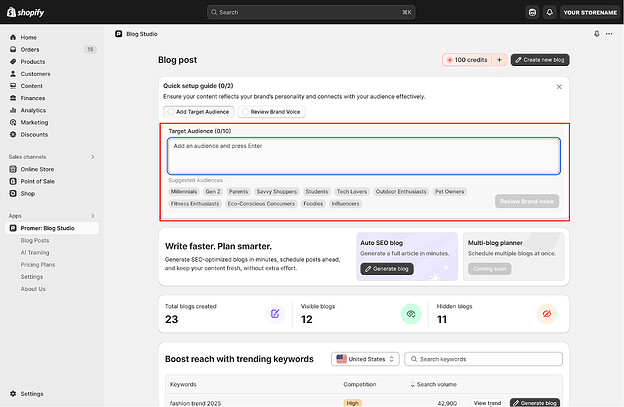This screenshot has width=624, height=407.
Task: Click the Target Audience text field
Action: point(364,156)
